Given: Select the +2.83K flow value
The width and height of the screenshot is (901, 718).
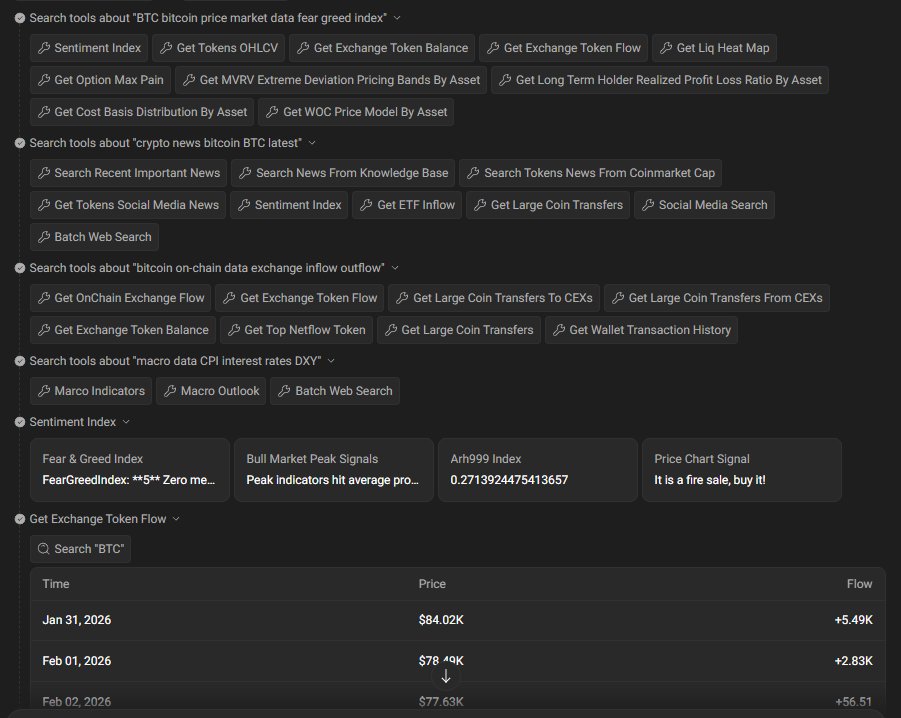Looking at the screenshot, I should (x=853, y=661).
